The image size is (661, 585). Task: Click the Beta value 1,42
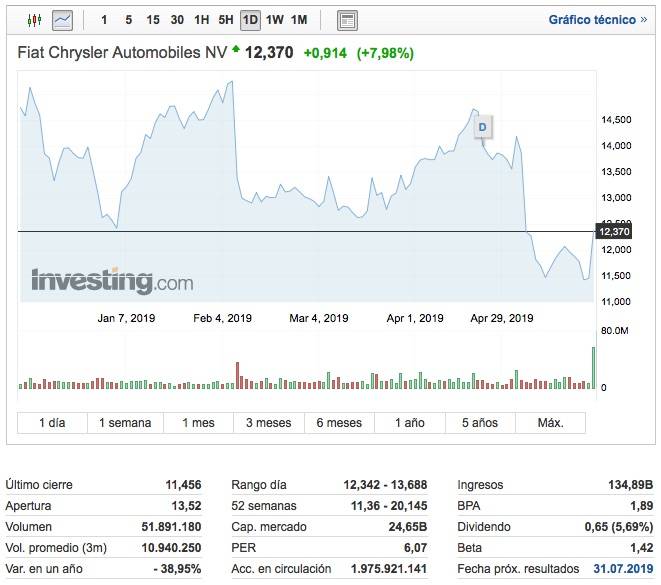click(x=642, y=548)
